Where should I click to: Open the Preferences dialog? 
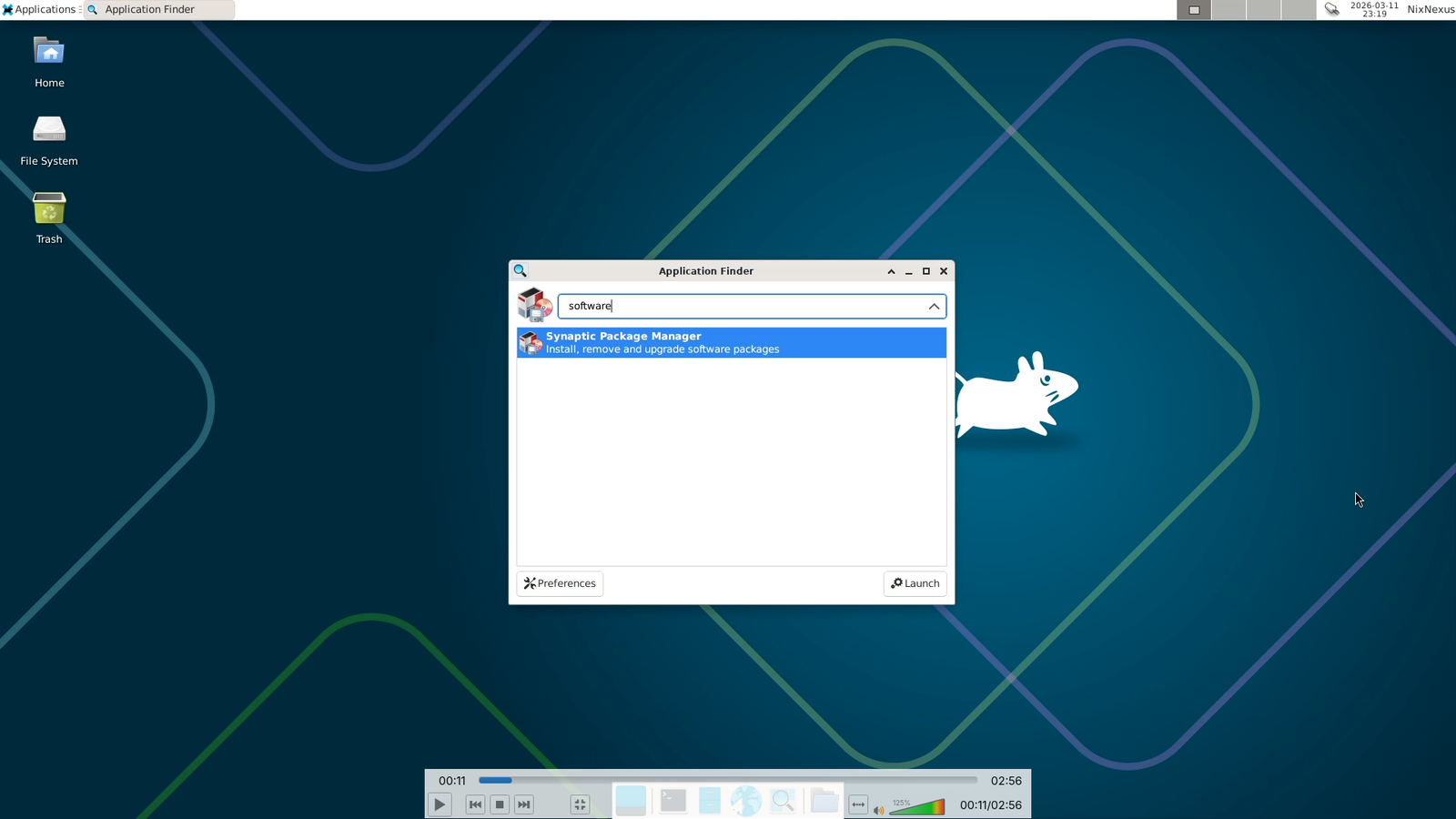pyautogui.click(x=560, y=583)
